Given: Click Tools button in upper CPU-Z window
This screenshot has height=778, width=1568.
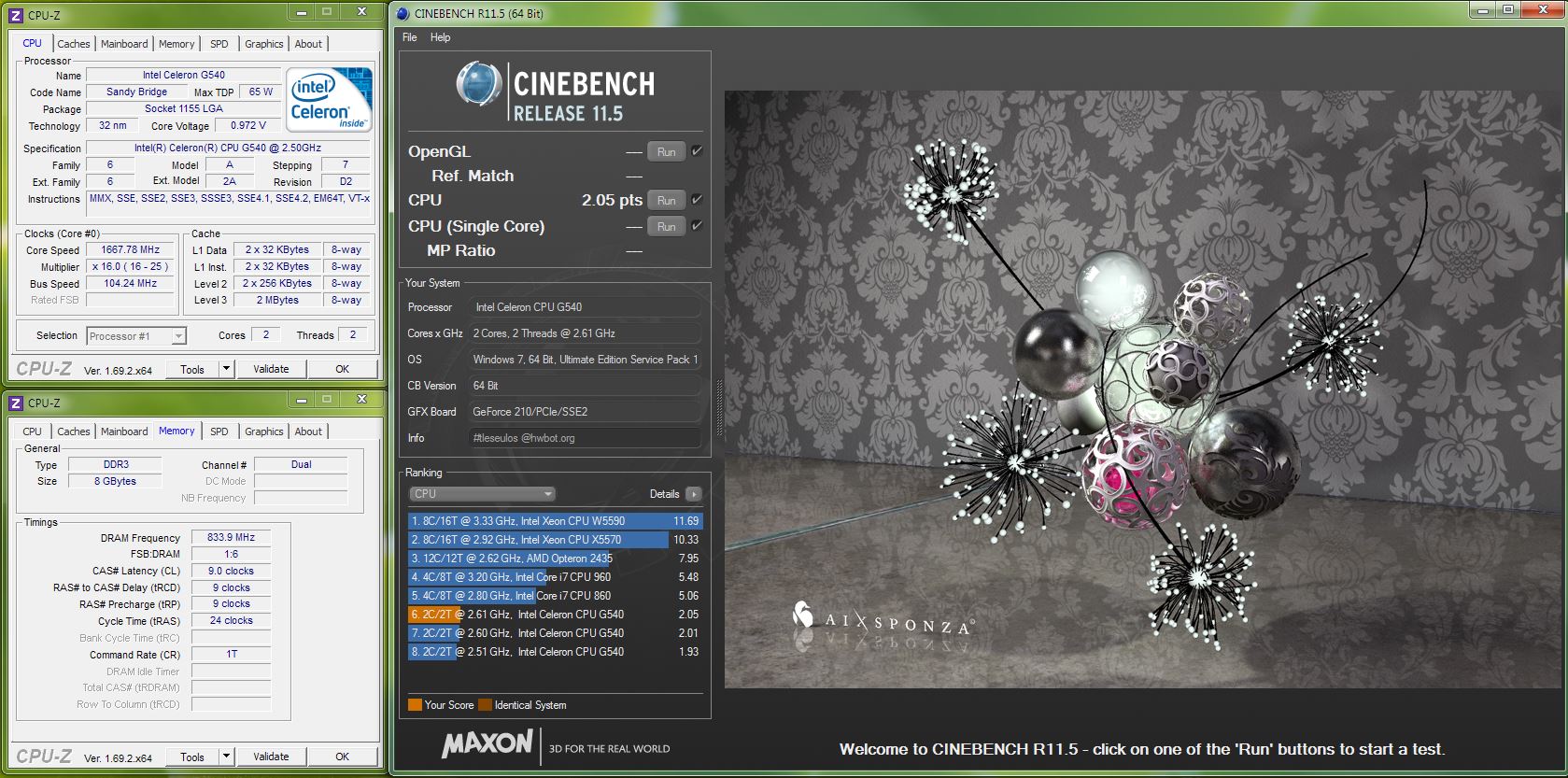Looking at the screenshot, I should coord(192,369).
